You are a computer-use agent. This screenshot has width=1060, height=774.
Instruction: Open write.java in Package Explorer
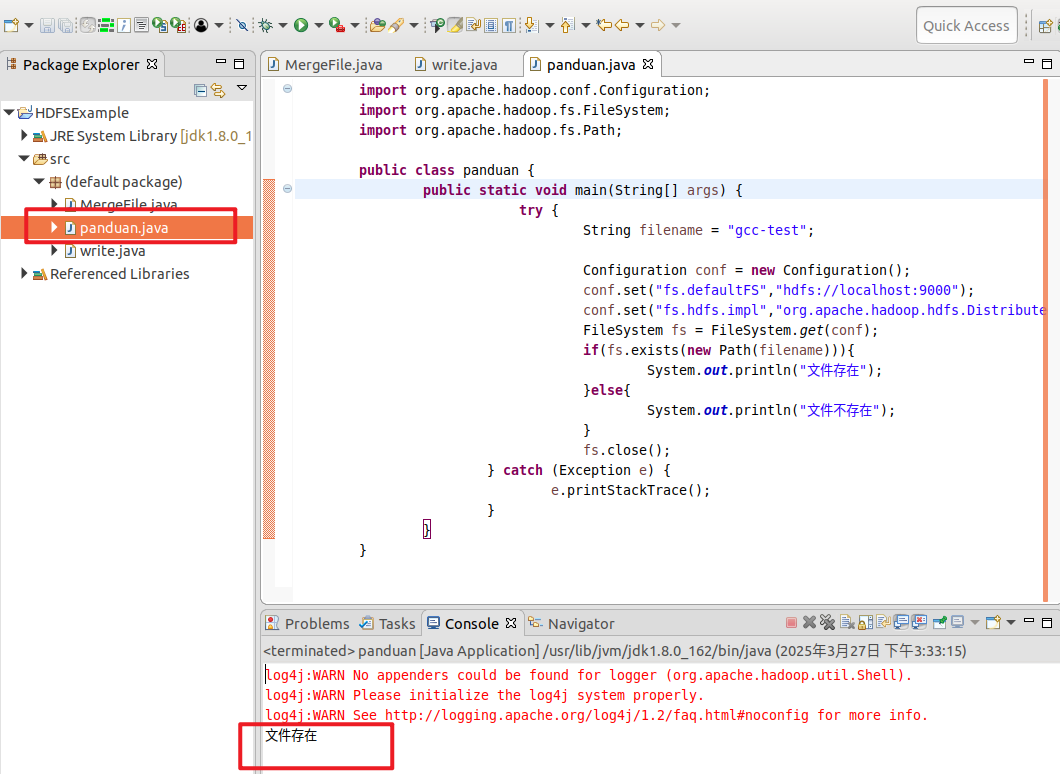[112, 251]
